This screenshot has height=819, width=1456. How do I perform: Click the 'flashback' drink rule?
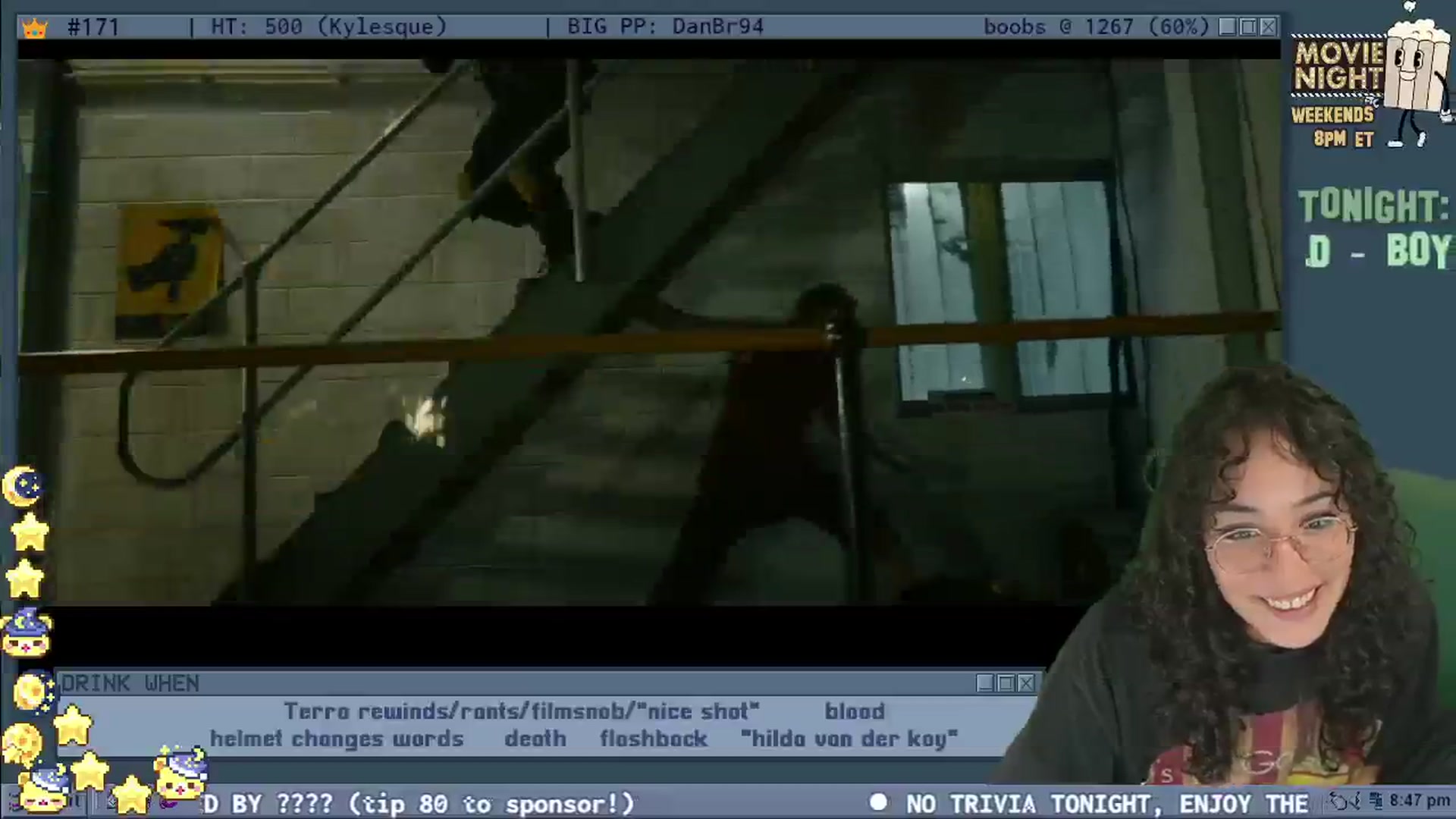point(654,739)
